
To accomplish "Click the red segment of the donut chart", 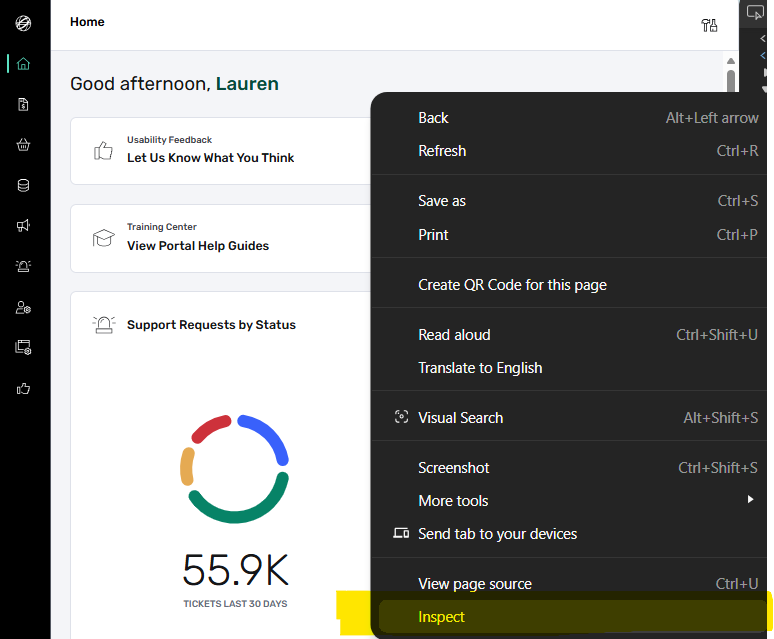I will (x=209, y=428).
